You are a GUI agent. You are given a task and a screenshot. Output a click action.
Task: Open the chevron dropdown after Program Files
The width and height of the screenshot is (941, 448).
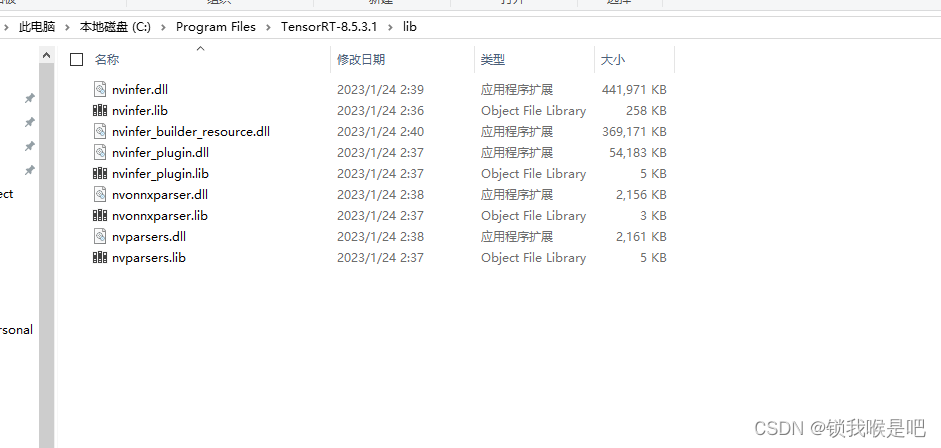268,27
